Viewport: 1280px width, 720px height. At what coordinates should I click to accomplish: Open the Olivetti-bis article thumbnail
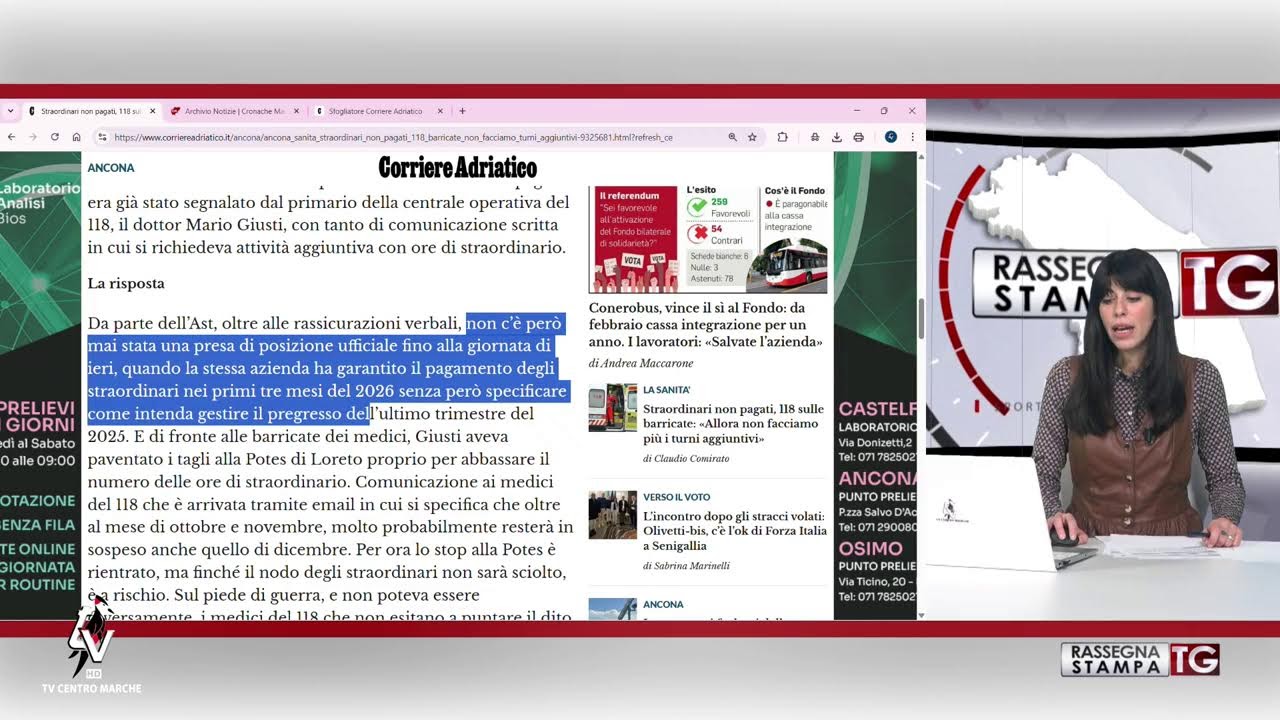click(612, 514)
